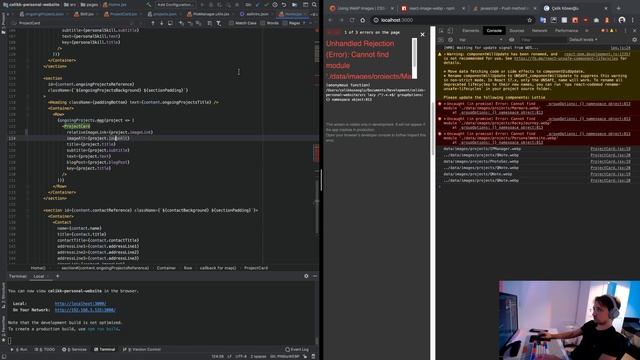This screenshot has width=640, height=360.
Task: Open the Event Log button
Action: tap(297, 350)
